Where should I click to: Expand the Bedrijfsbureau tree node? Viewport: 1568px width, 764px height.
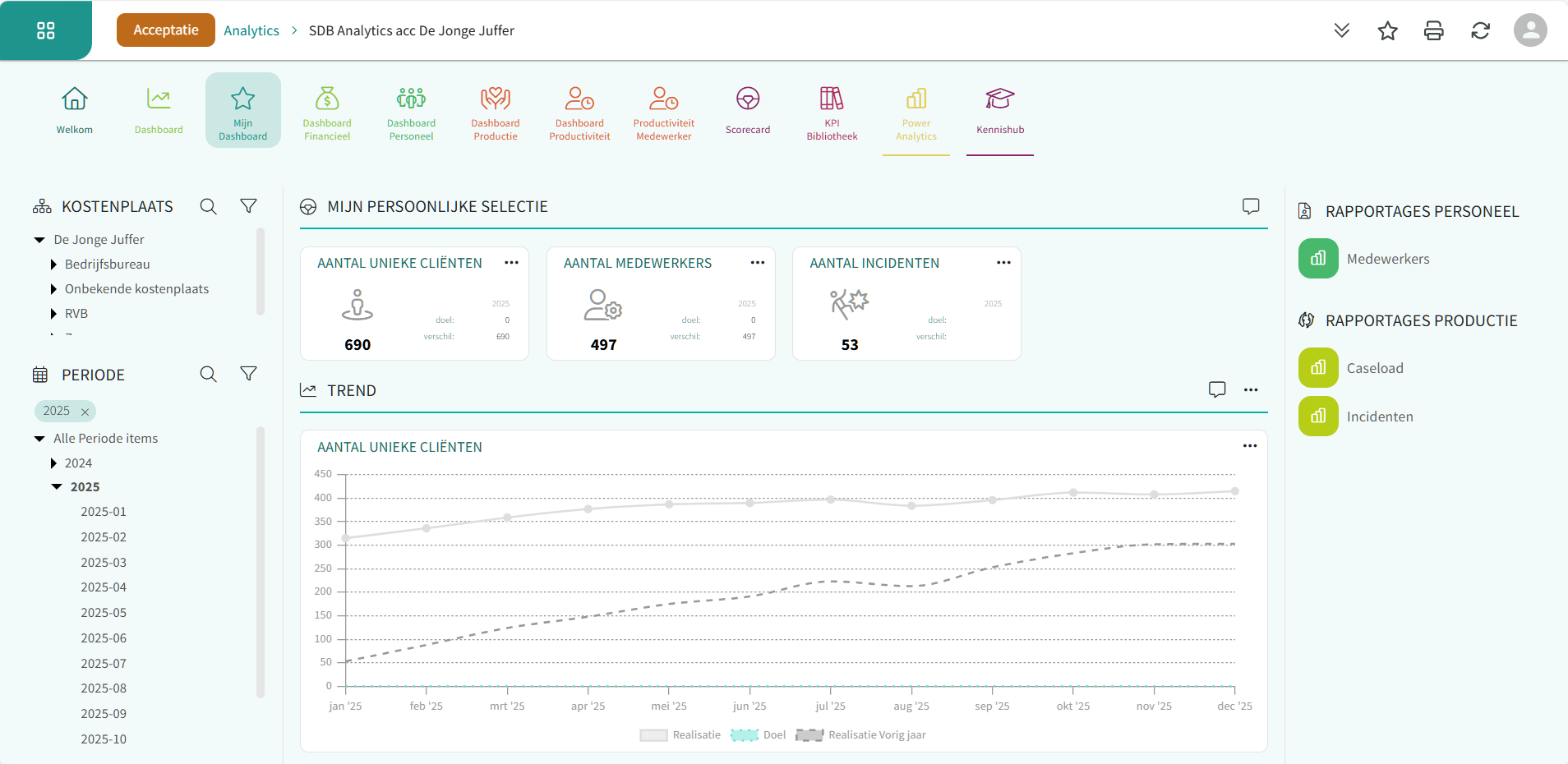coord(53,265)
